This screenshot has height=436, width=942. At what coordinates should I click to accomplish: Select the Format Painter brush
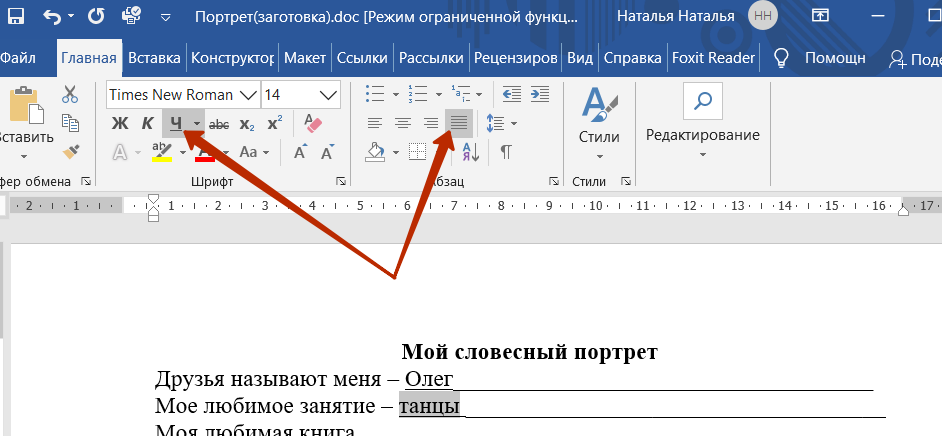(70, 151)
